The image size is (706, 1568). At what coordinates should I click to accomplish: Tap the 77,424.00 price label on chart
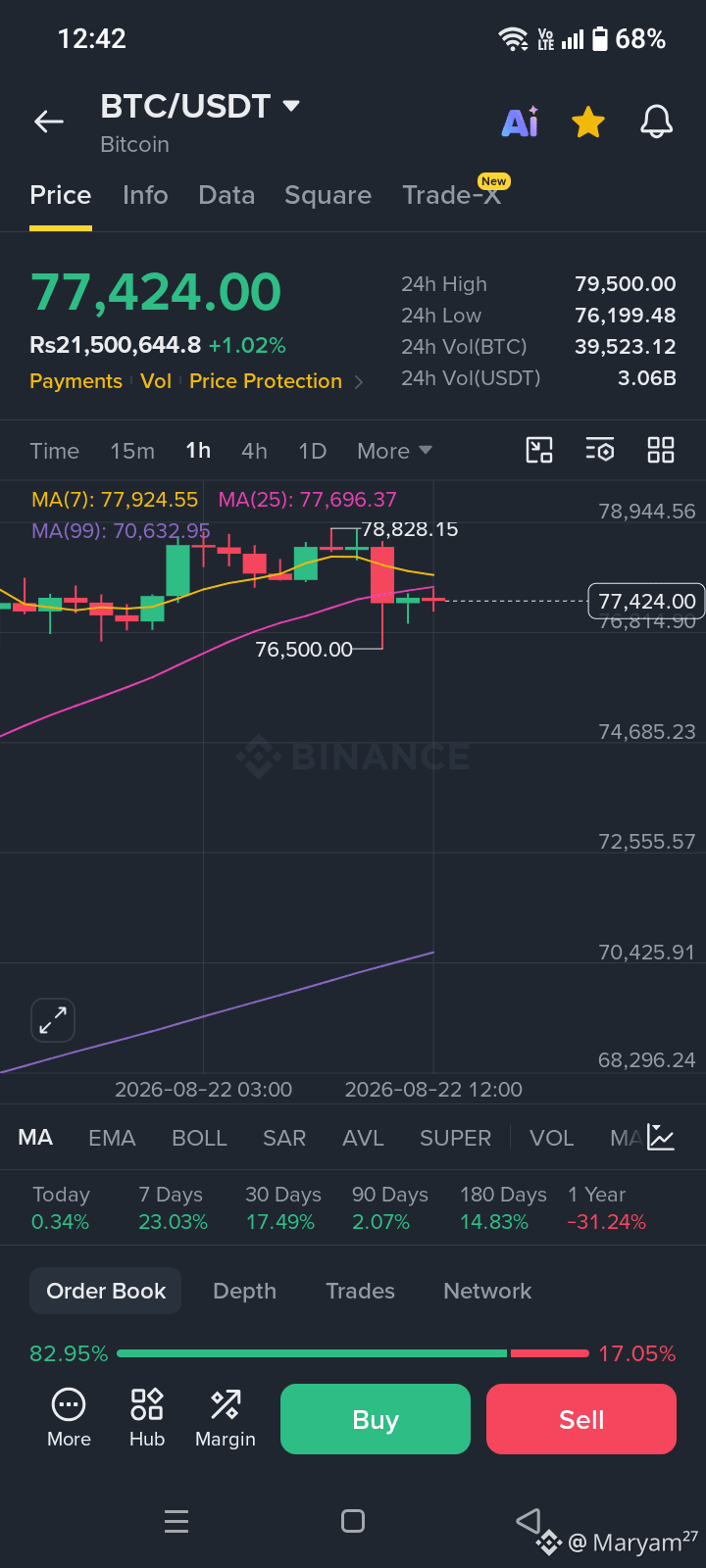click(x=646, y=601)
